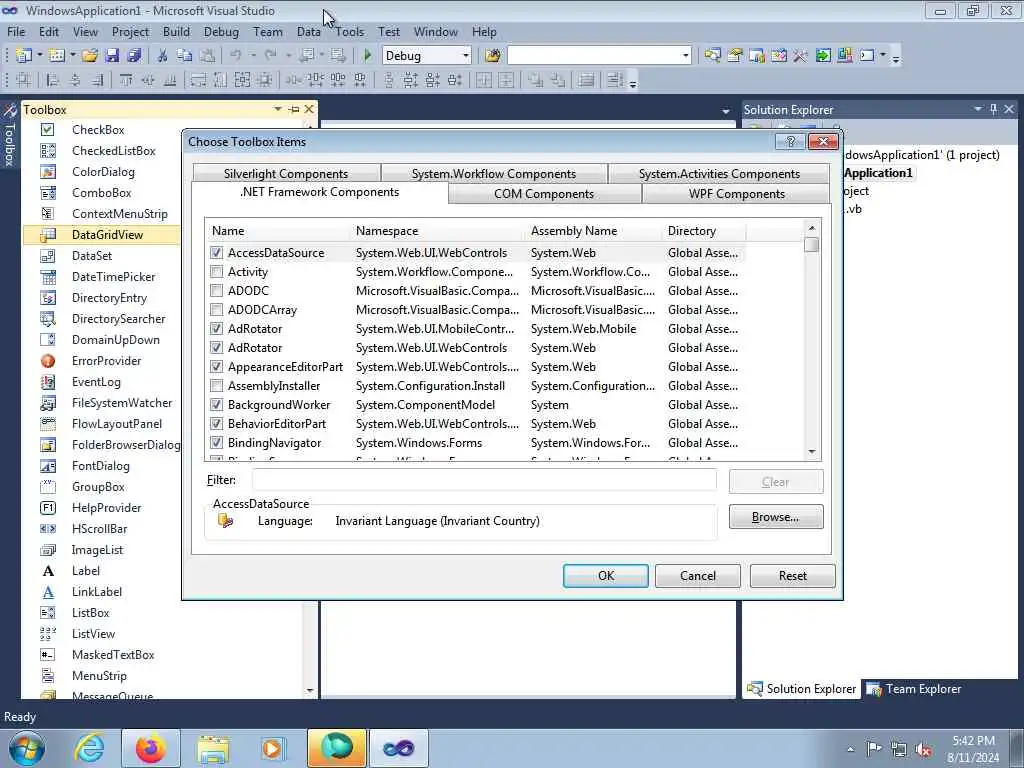The image size is (1024, 768).
Task: Uncheck the BackgroundWorker checkbox
Action: coord(216,405)
